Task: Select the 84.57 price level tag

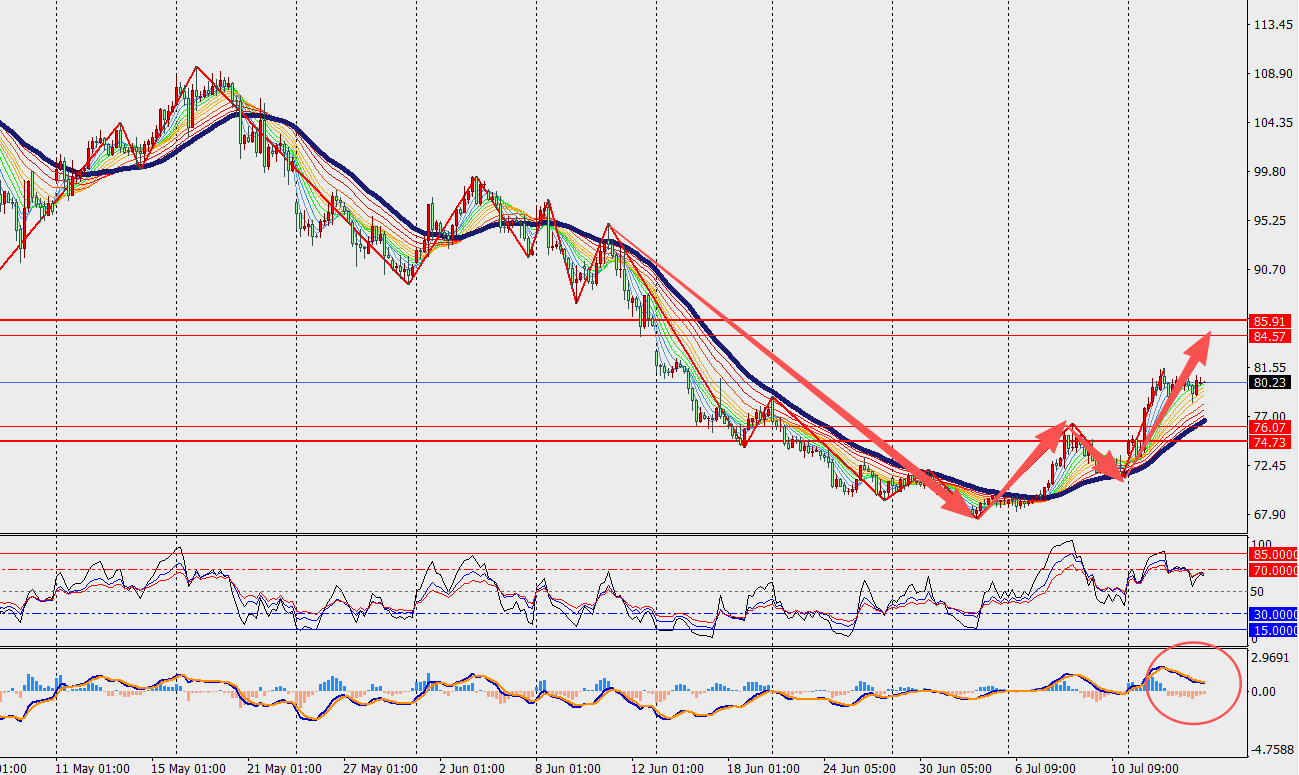Action: point(1269,336)
